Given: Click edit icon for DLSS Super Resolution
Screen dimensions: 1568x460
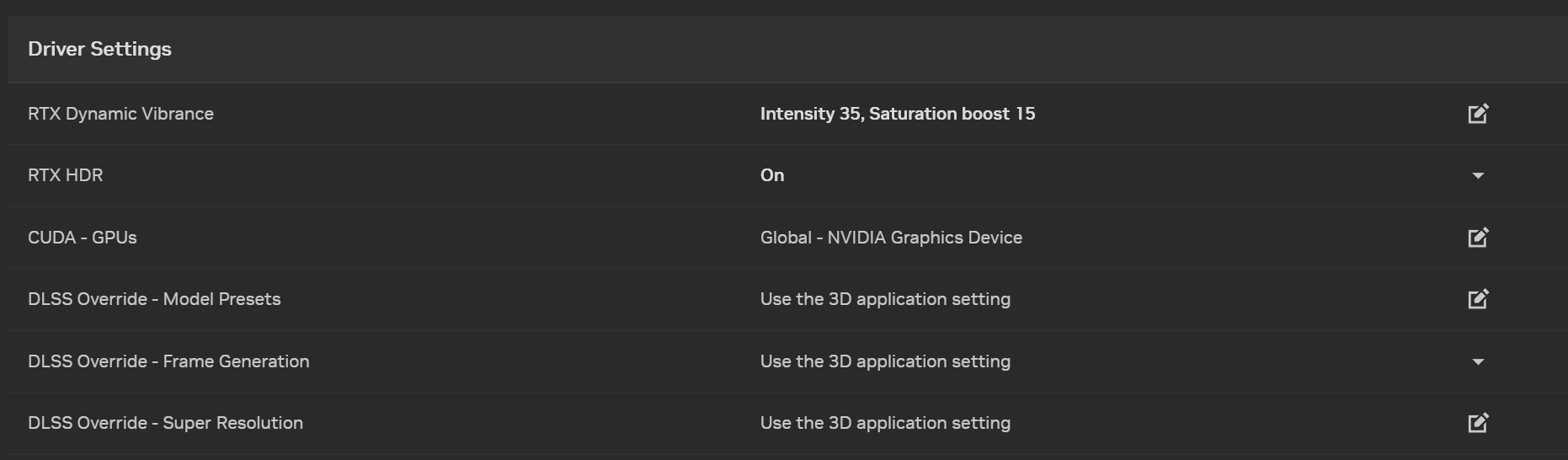Looking at the screenshot, I should 1478,423.
